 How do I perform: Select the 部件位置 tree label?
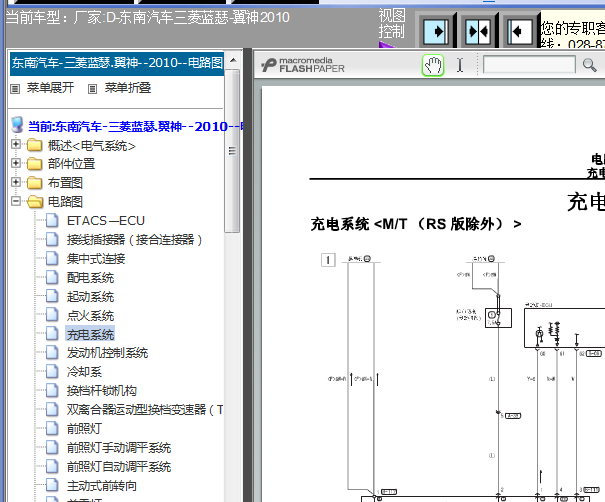pyautogui.click(x=71, y=164)
